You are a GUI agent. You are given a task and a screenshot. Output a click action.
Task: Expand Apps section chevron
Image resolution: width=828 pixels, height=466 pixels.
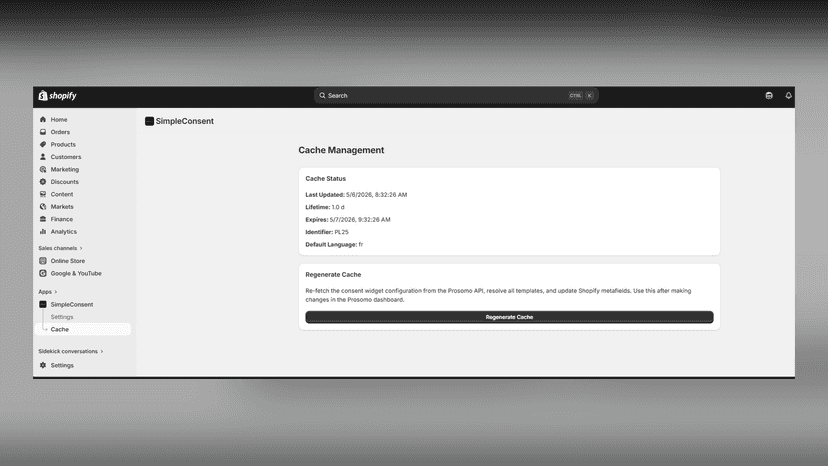coord(55,292)
